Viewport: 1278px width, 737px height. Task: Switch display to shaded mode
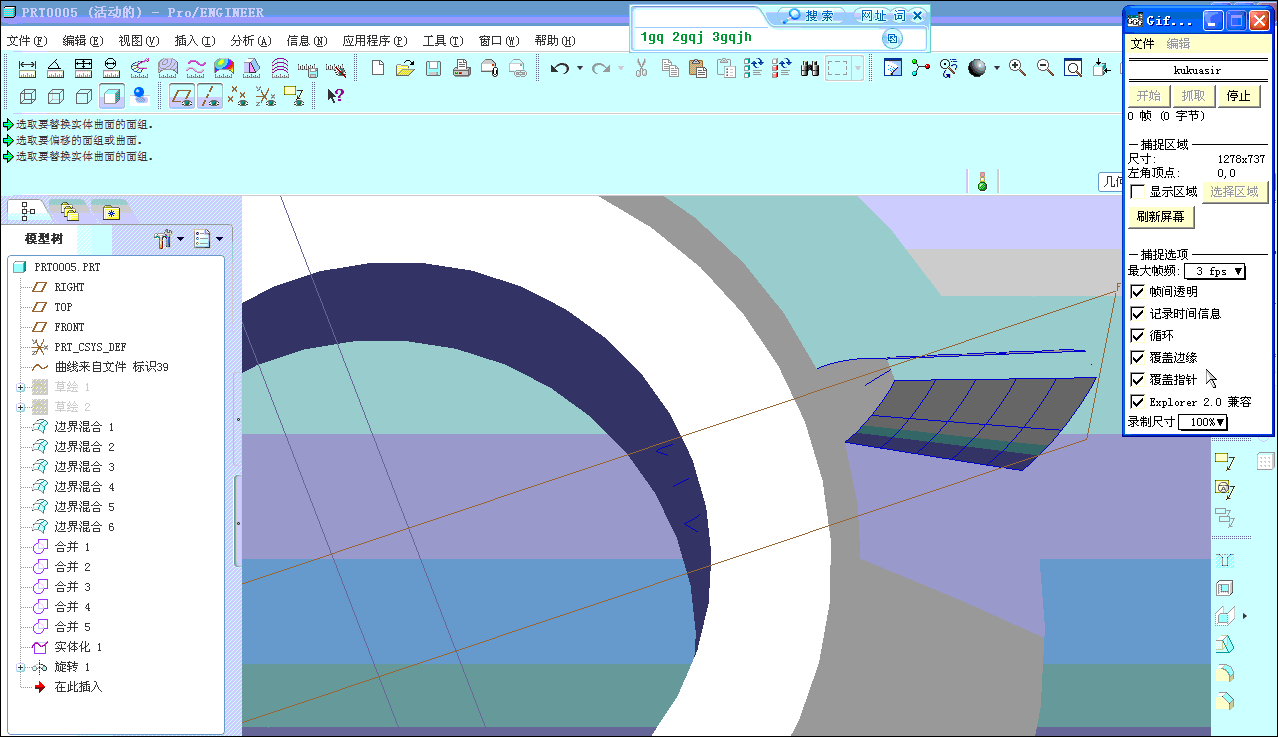[112, 96]
